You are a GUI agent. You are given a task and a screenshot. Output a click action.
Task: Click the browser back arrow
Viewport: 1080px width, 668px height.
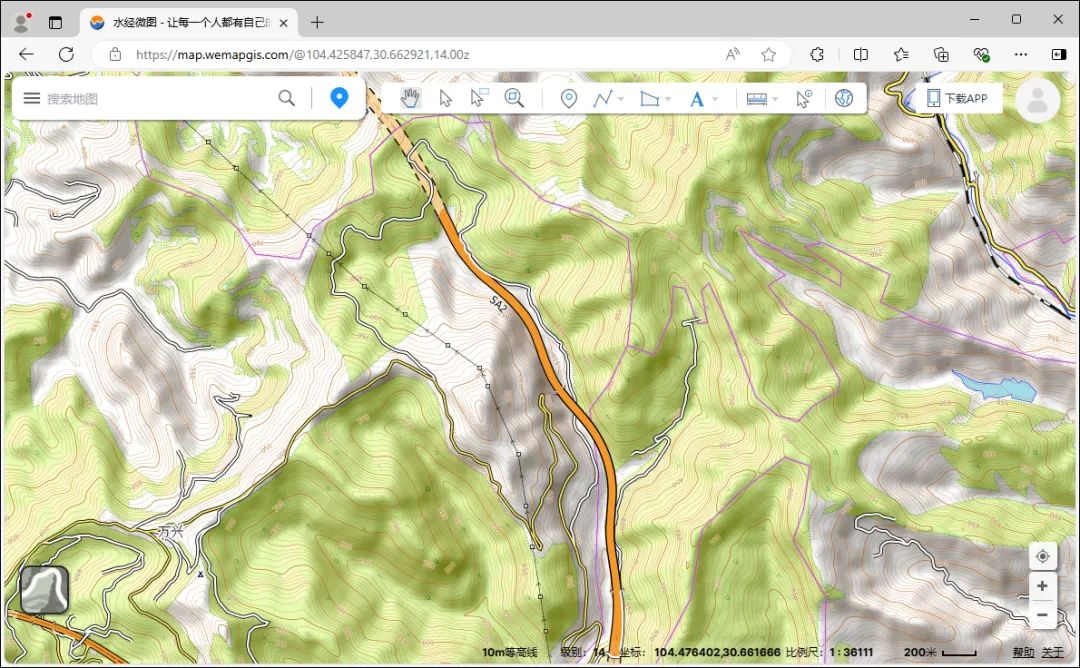click(x=26, y=54)
